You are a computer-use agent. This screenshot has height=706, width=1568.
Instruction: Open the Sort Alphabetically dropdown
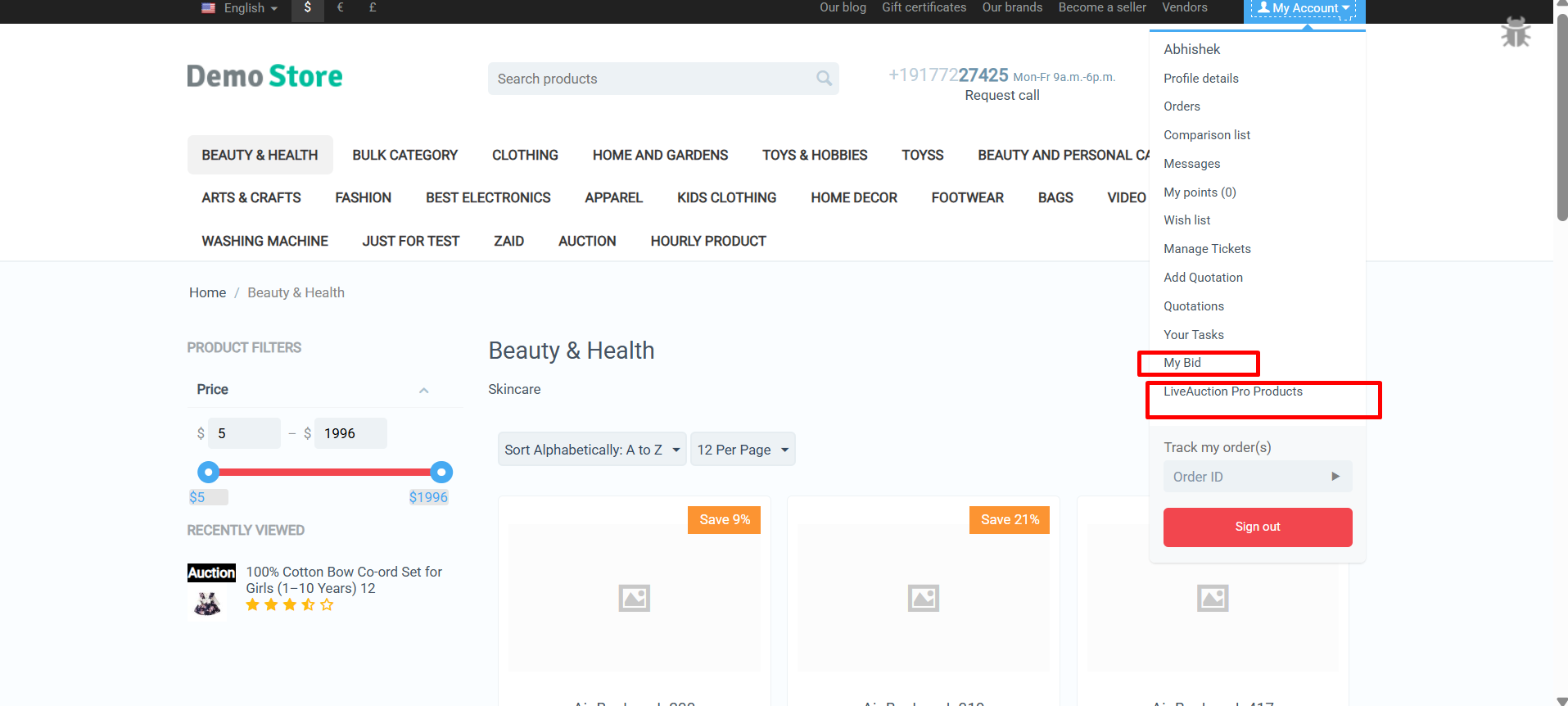(592, 450)
